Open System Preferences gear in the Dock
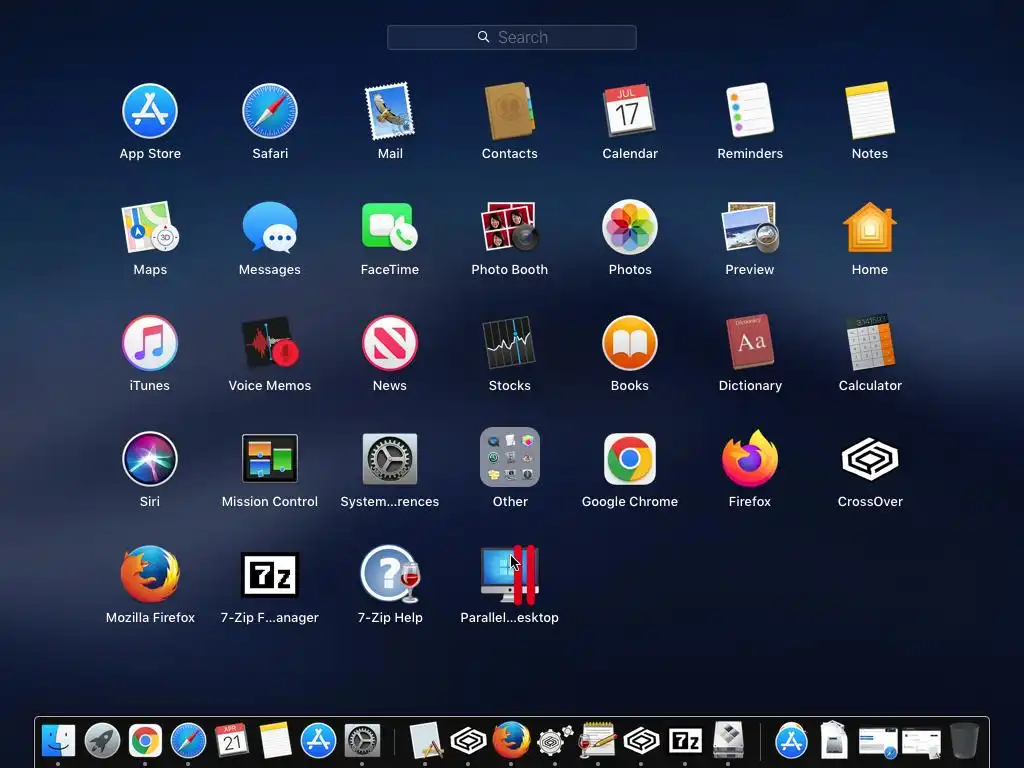This screenshot has width=1024, height=768. tap(362, 741)
